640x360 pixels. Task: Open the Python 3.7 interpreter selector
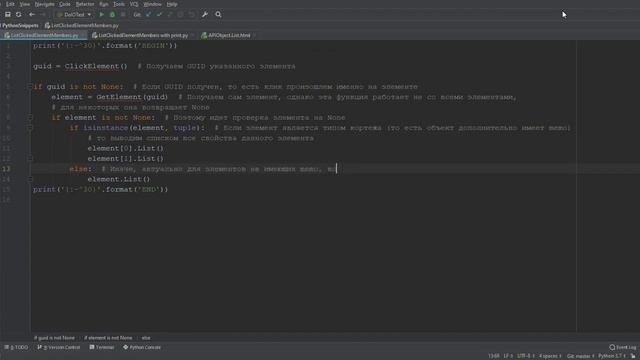(x=612, y=356)
